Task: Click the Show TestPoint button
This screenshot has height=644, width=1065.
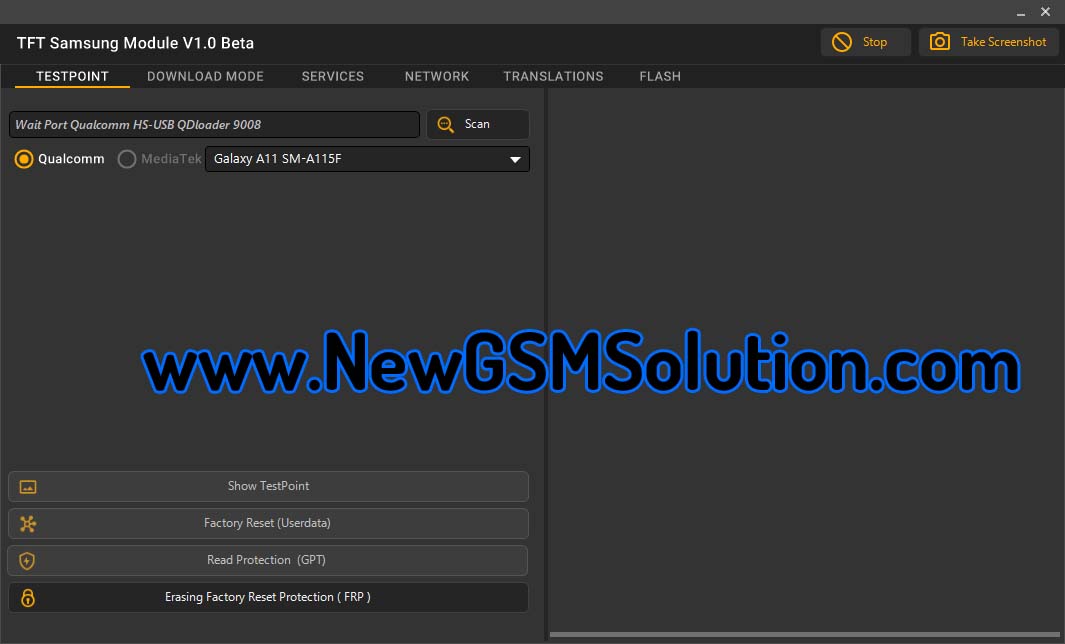Action: (x=268, y=486)
